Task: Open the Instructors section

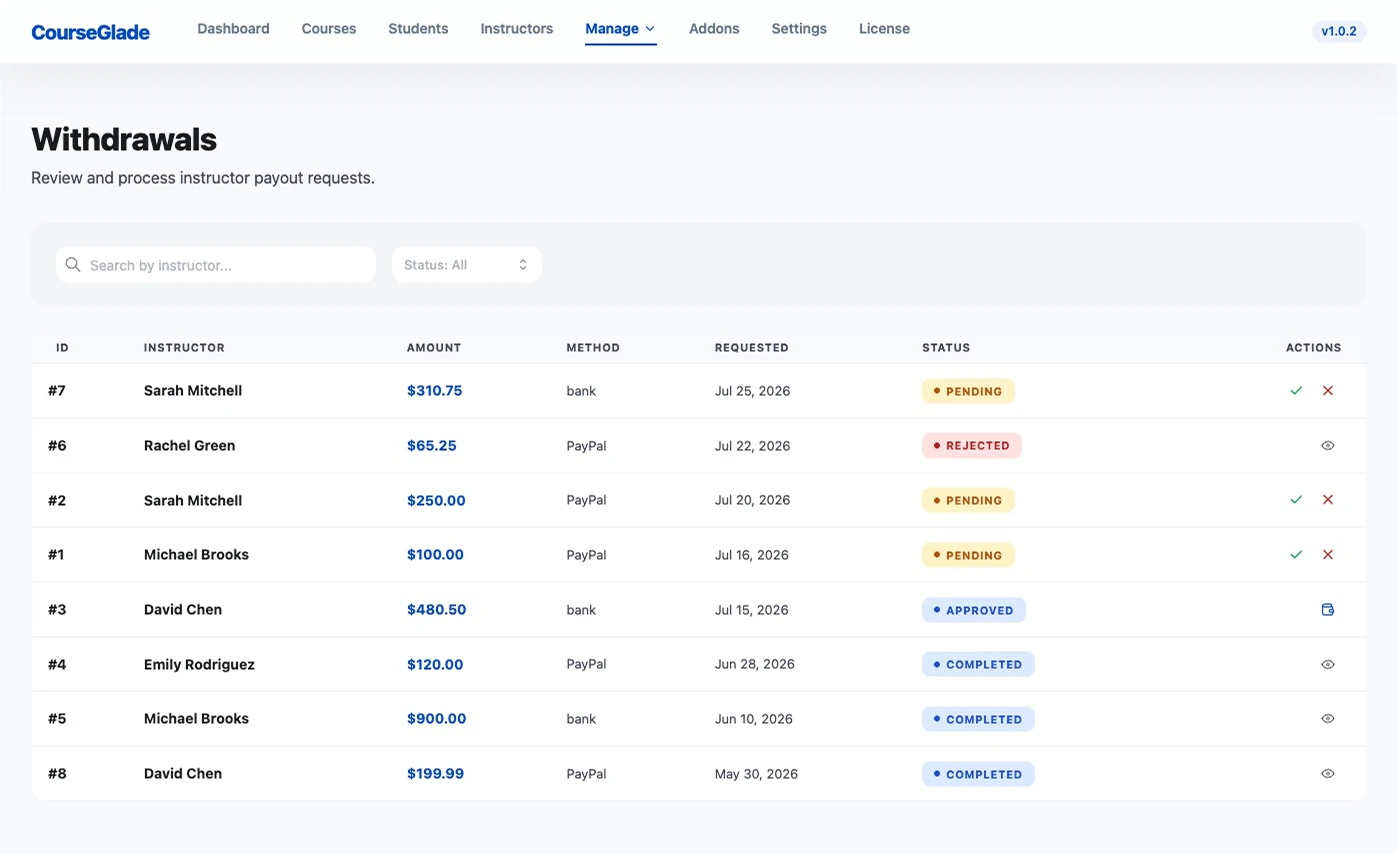Action: tap(516, 29)
